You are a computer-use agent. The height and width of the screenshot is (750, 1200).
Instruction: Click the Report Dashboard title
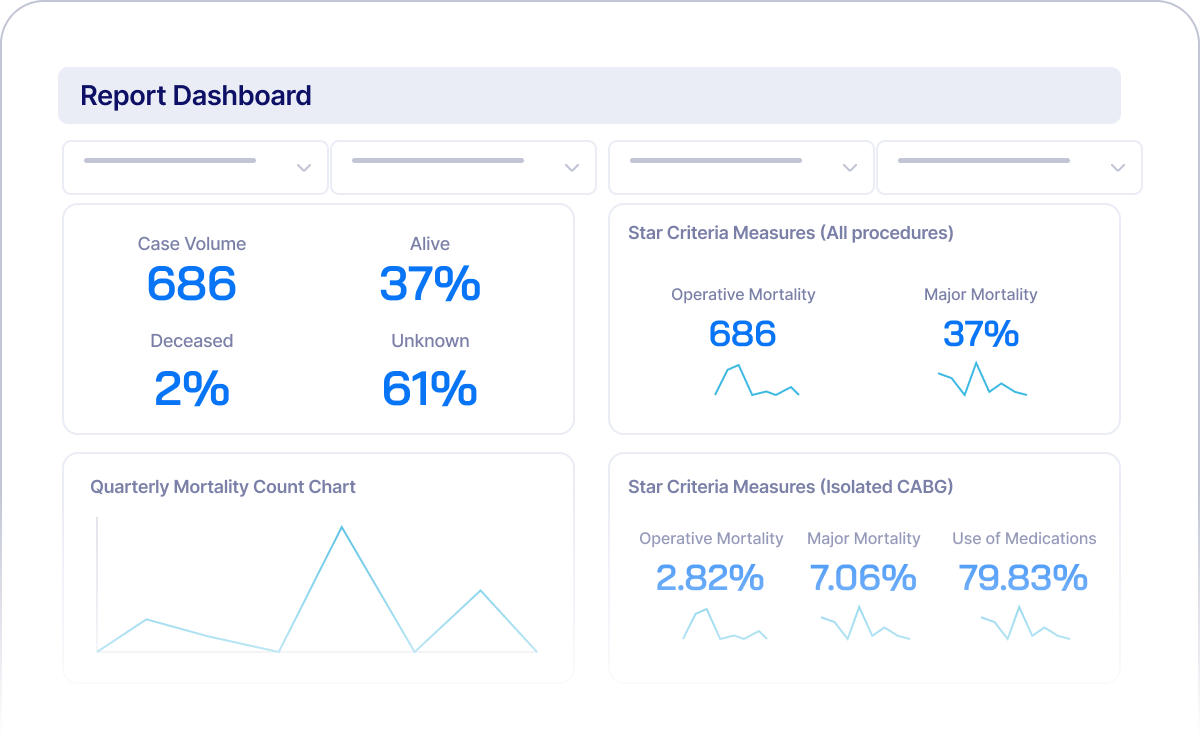coord(196,95)
